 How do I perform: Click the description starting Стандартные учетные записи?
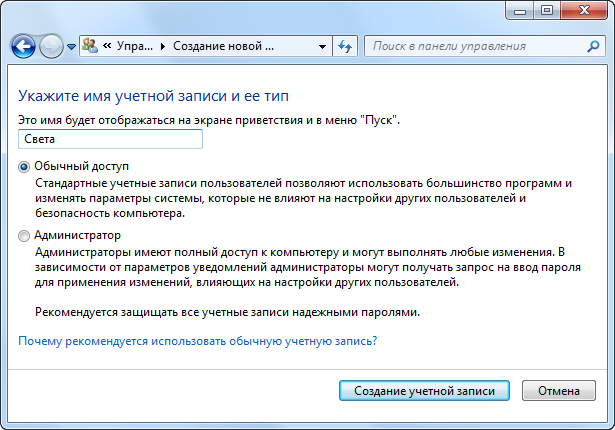coord(304,198)
